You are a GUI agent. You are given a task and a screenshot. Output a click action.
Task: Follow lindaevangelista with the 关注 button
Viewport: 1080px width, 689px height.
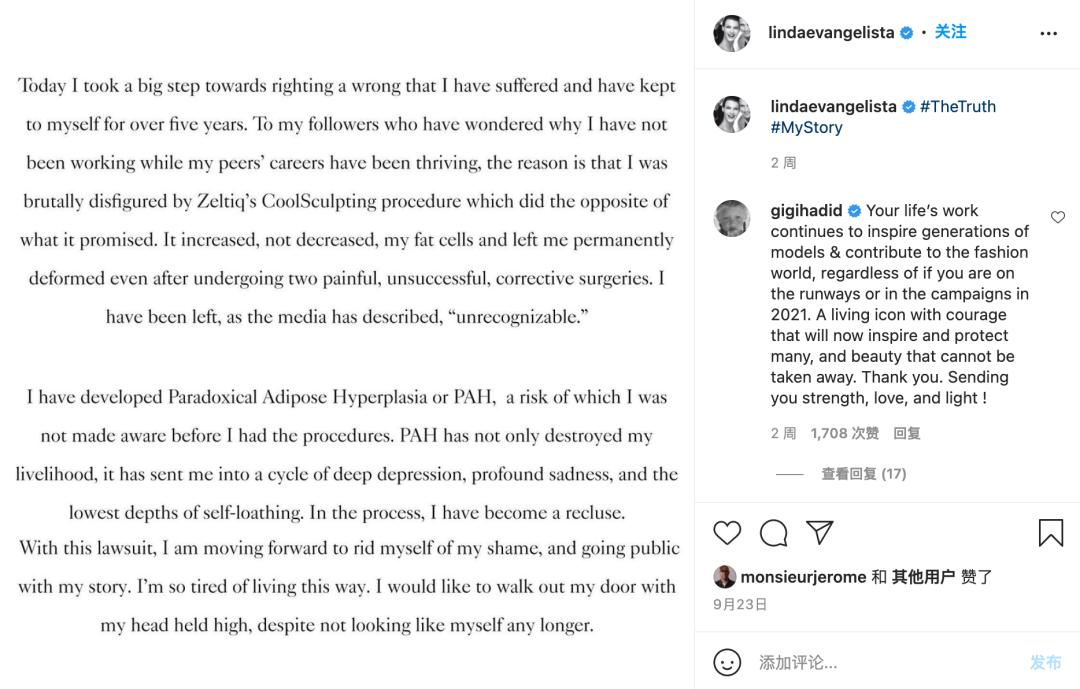950,32
